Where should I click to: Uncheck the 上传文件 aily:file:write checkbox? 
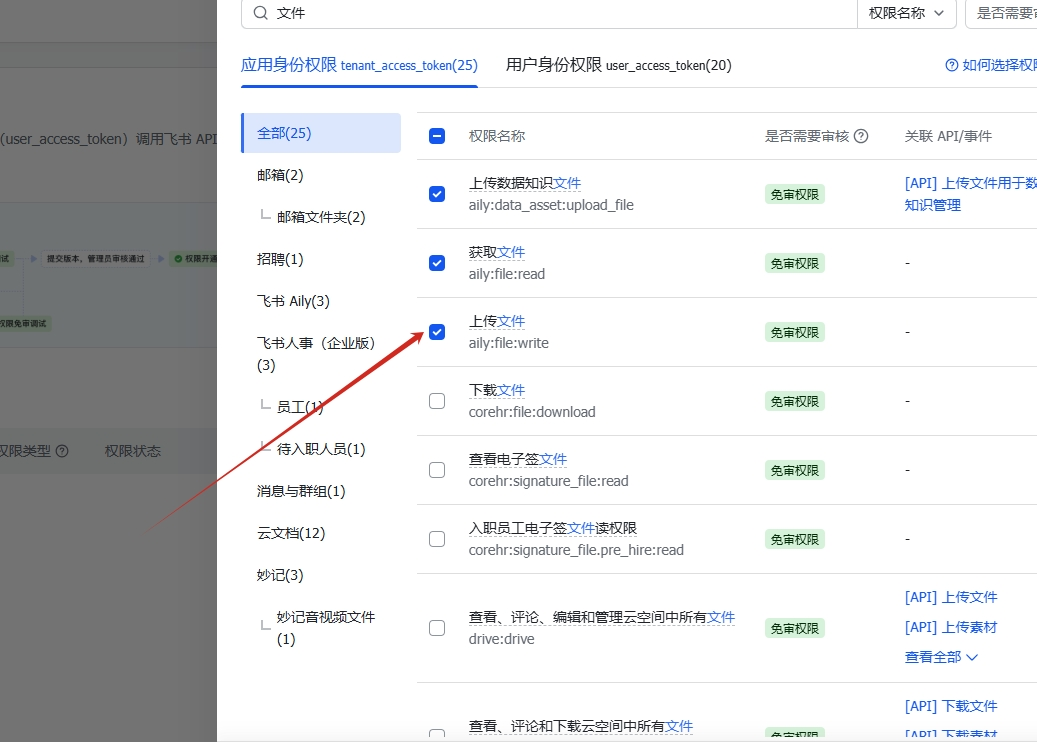click(437, 332)
